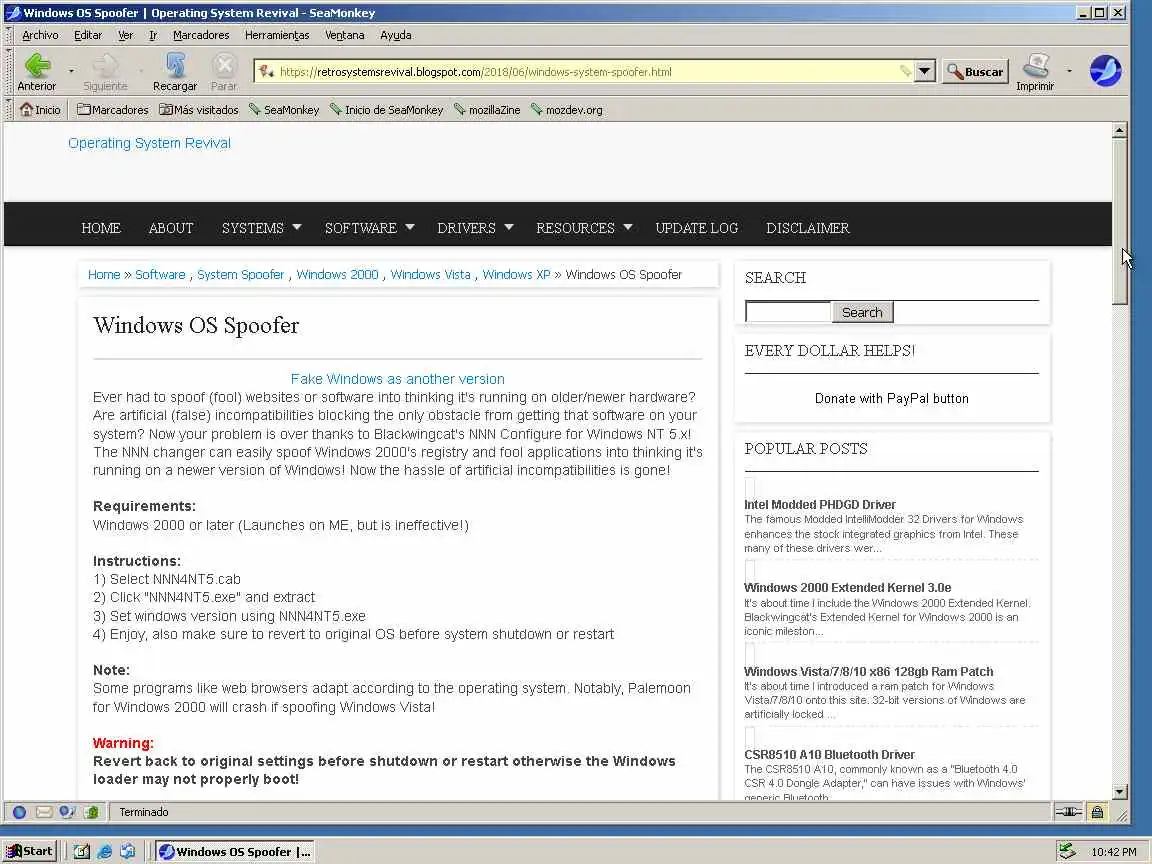Open the DISCLAIMER page

807,228
